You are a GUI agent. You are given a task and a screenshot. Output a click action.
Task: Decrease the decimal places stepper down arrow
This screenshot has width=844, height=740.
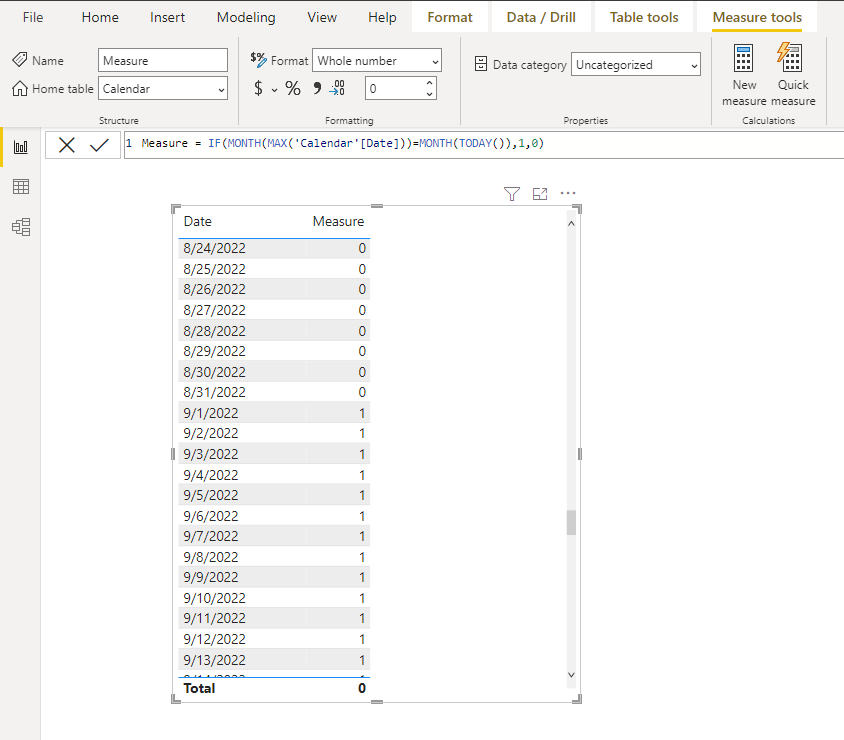[429, 94]
